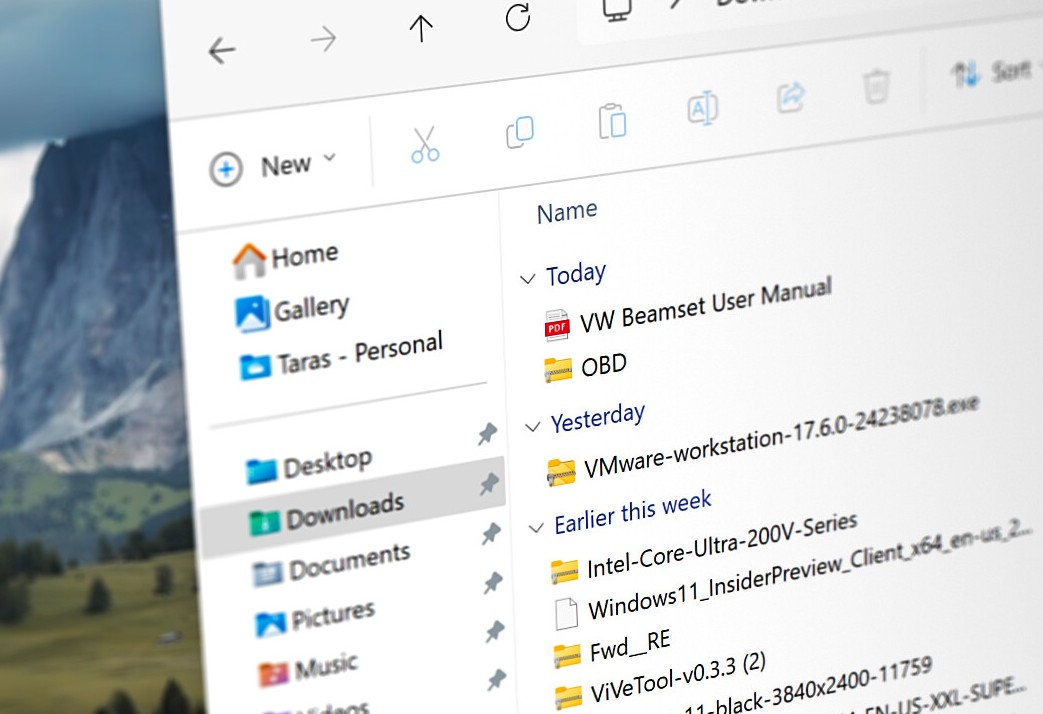Toggle the pin beside Documents

491,534
